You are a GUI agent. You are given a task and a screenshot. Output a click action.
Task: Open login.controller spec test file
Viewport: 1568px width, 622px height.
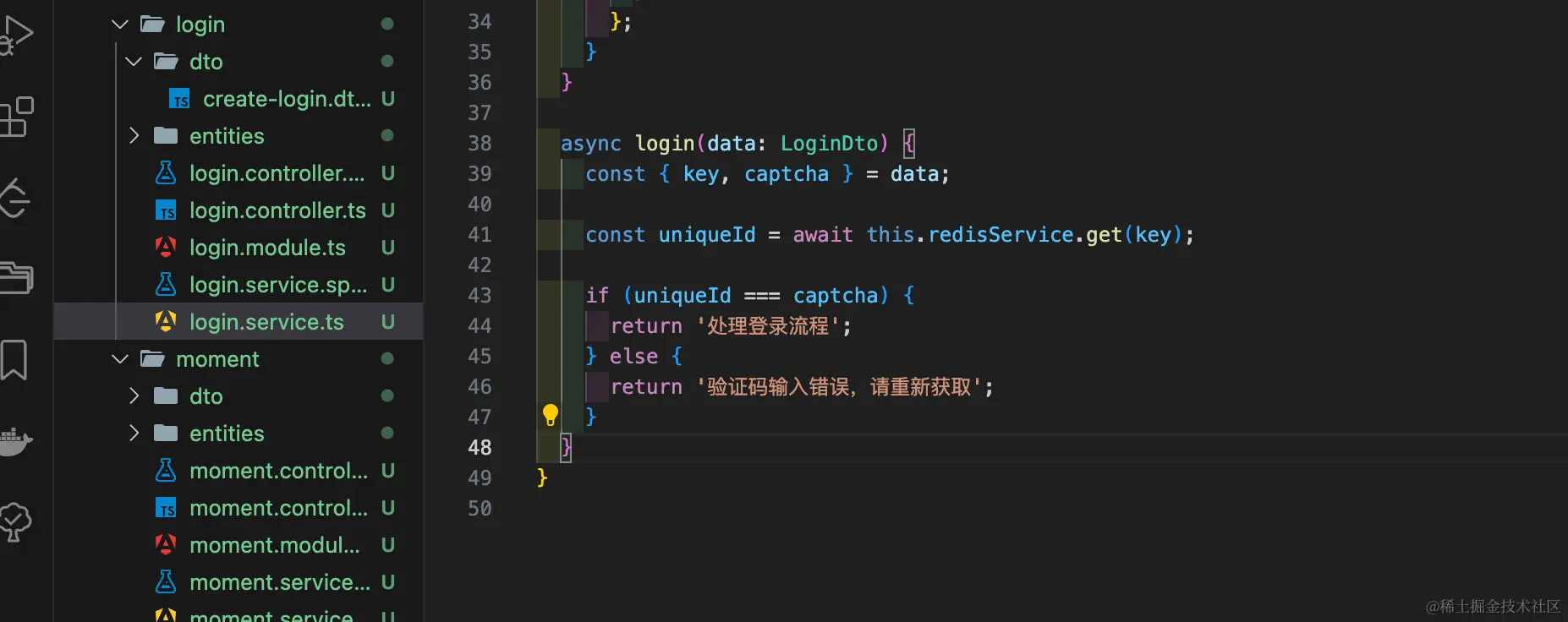click(277, 173)
